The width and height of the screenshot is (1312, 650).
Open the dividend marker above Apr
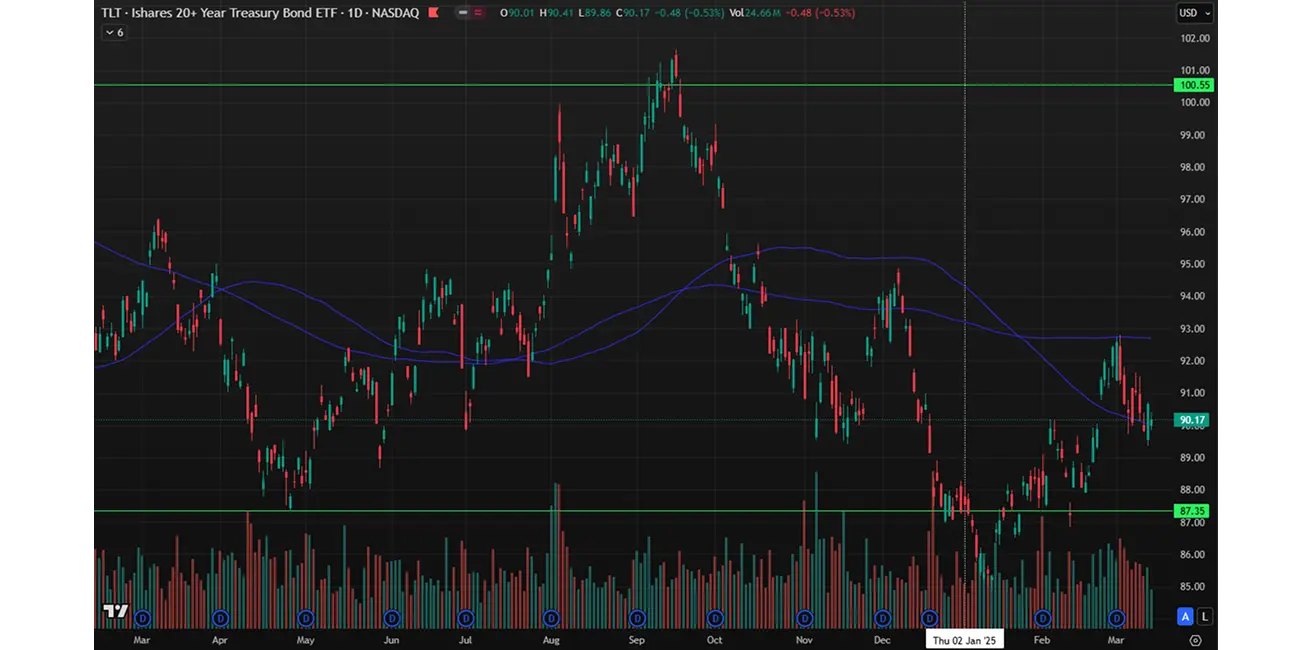221,617
